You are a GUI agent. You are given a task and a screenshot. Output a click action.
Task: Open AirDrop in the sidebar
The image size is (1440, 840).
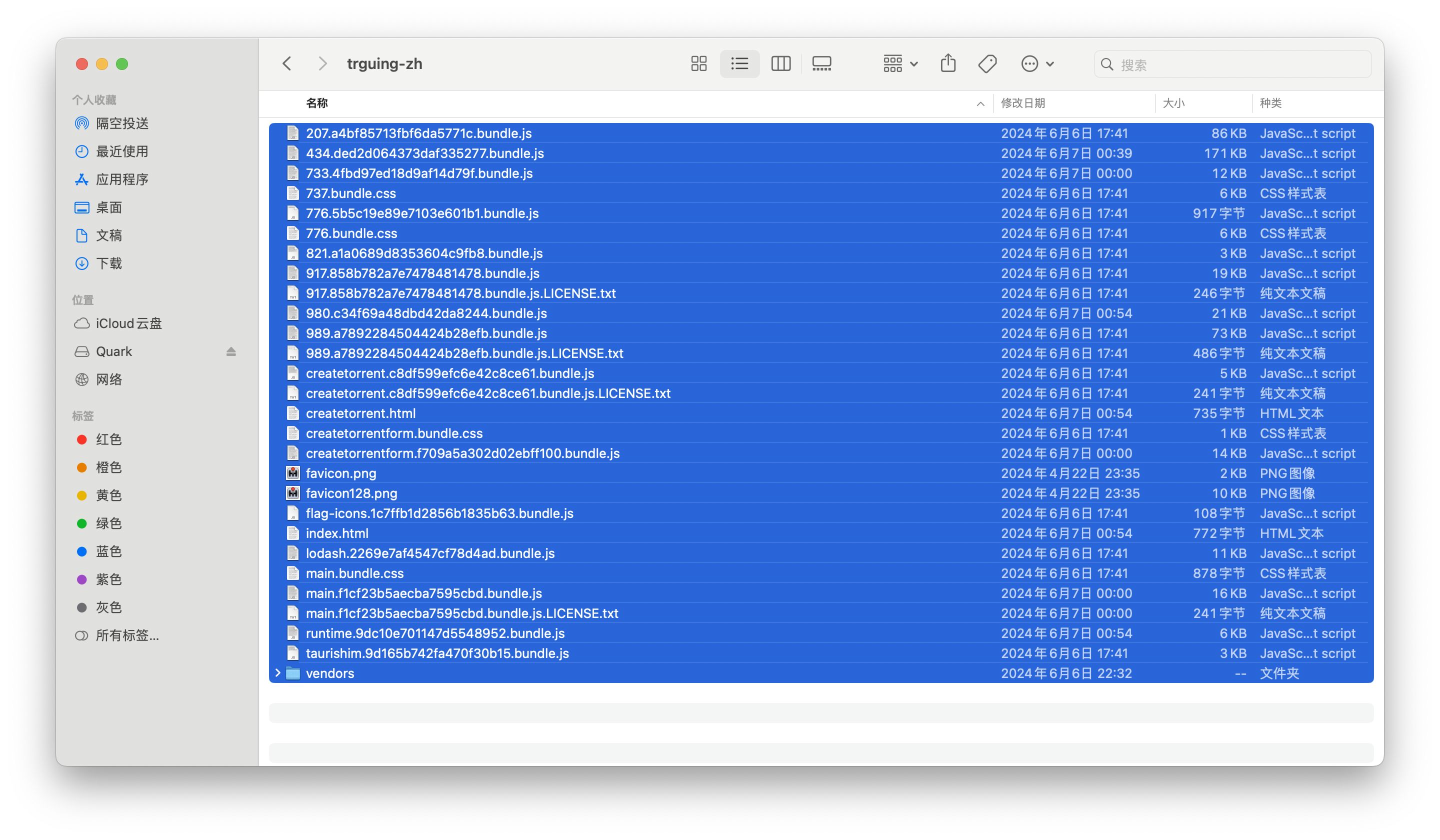point(121,123)
